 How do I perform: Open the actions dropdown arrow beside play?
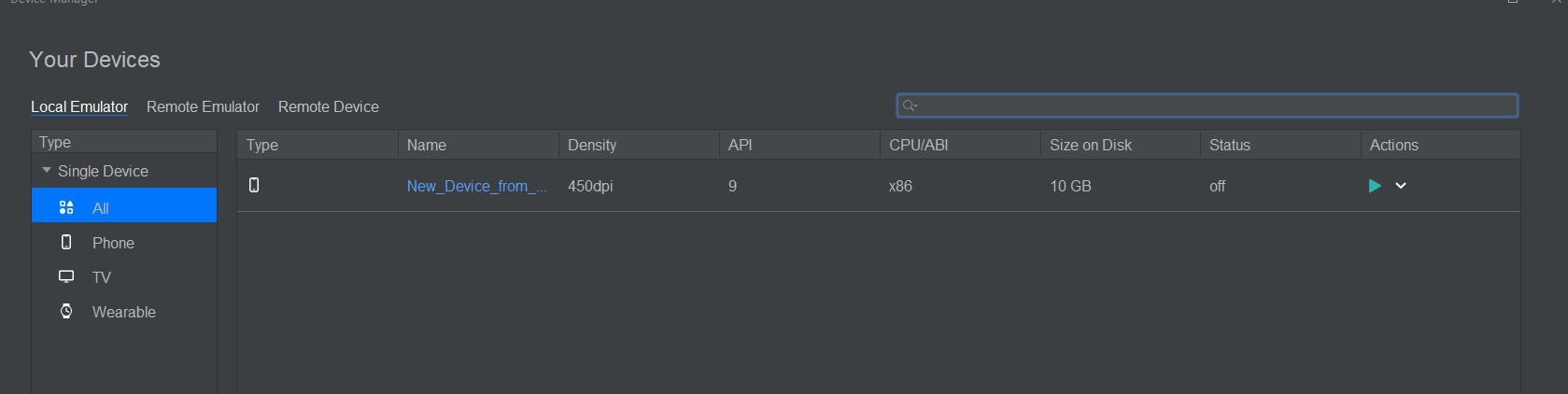(1401, 186)
